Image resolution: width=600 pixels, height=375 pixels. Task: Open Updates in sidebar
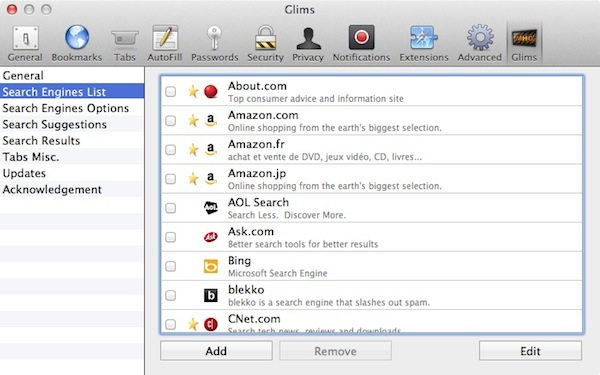point(72,173)
